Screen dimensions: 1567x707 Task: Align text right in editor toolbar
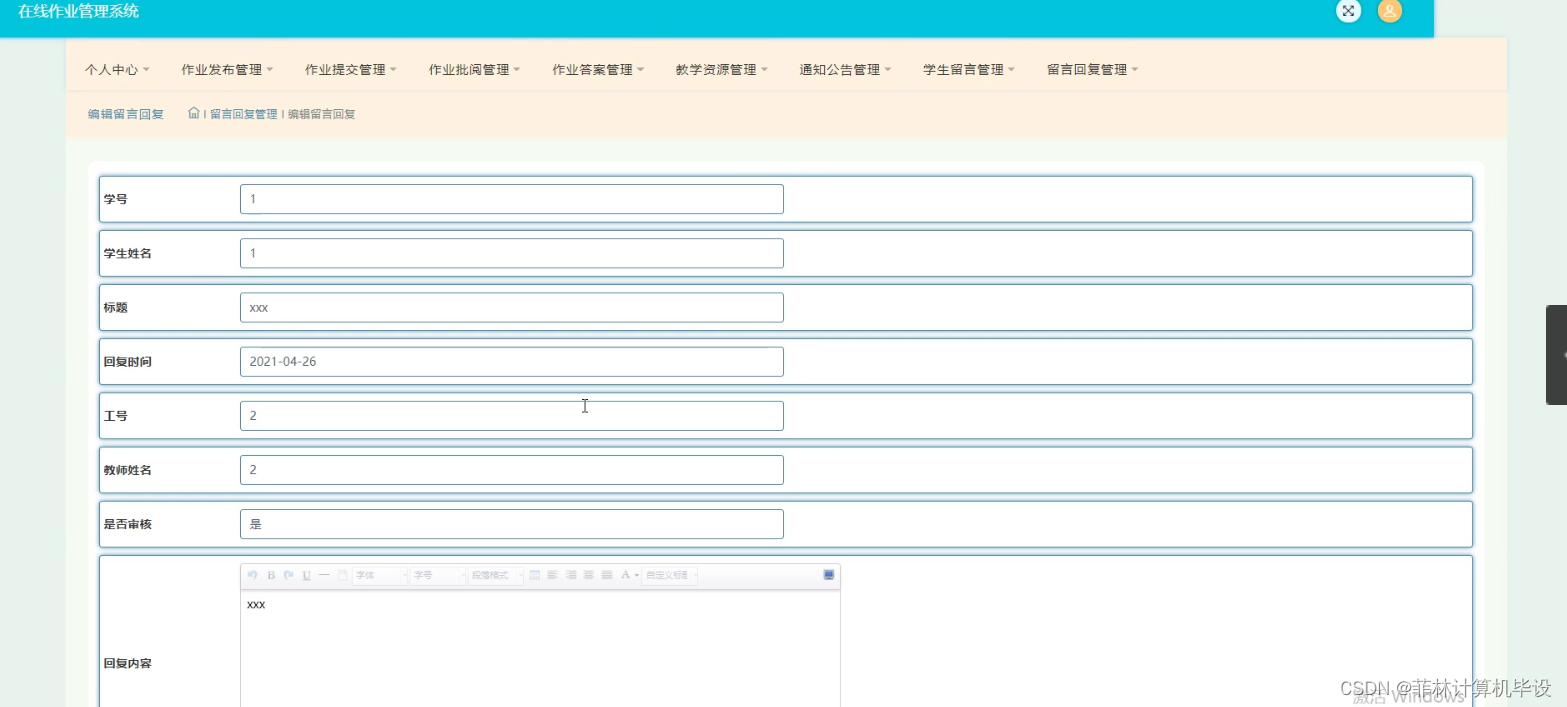tap(571, 575)
